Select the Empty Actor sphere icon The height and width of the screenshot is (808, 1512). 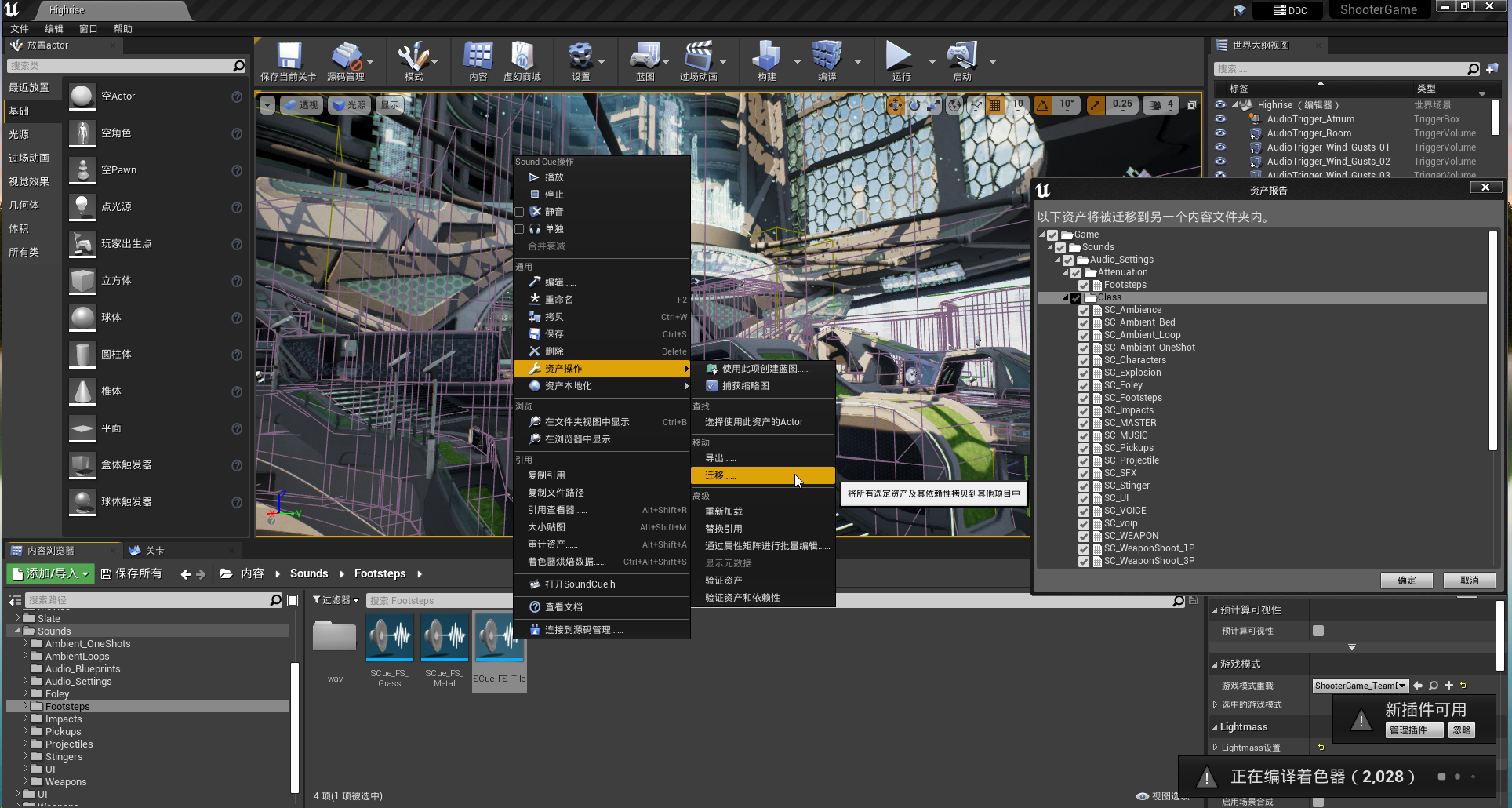[x=82, y=96]
